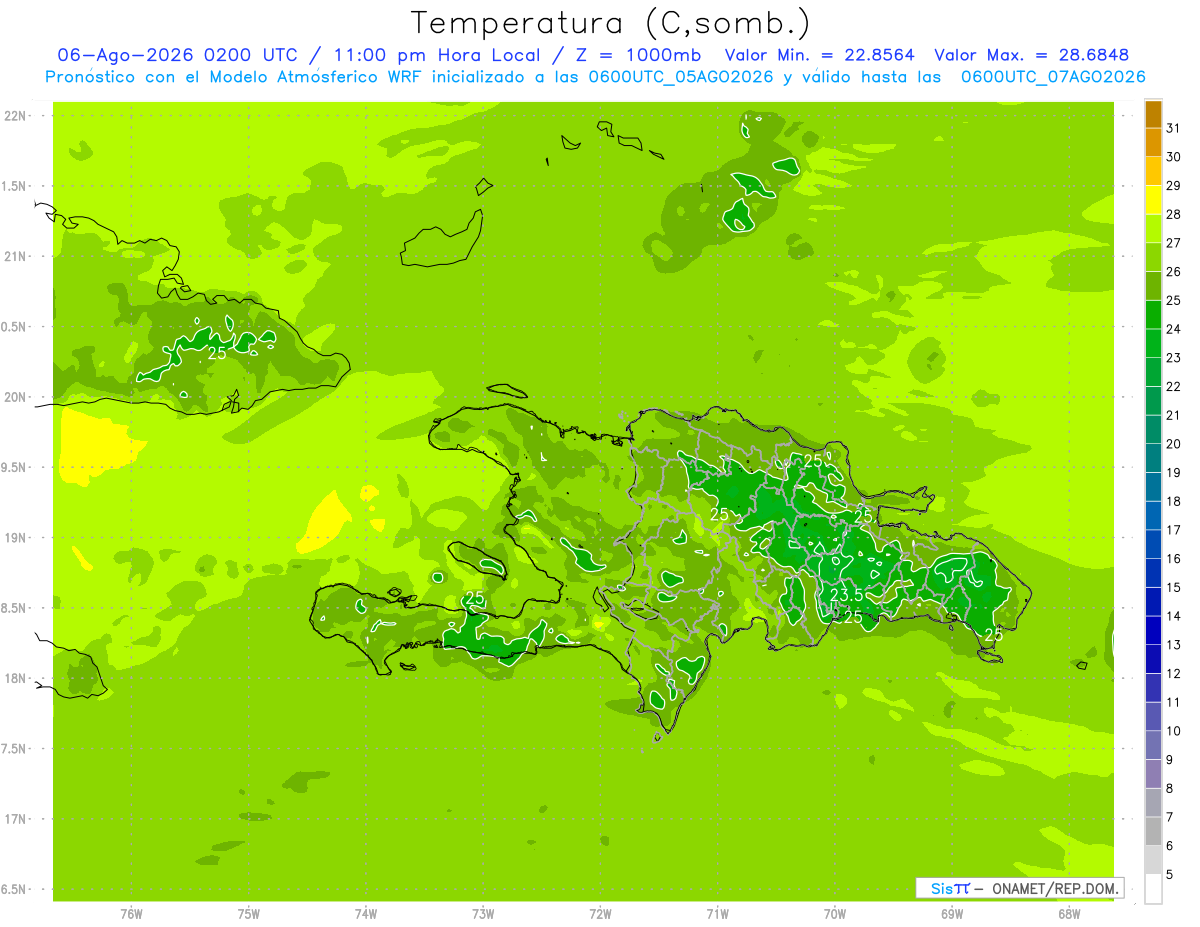Click the legend swatch between 29 and 30

click(x=1153, y=171)
